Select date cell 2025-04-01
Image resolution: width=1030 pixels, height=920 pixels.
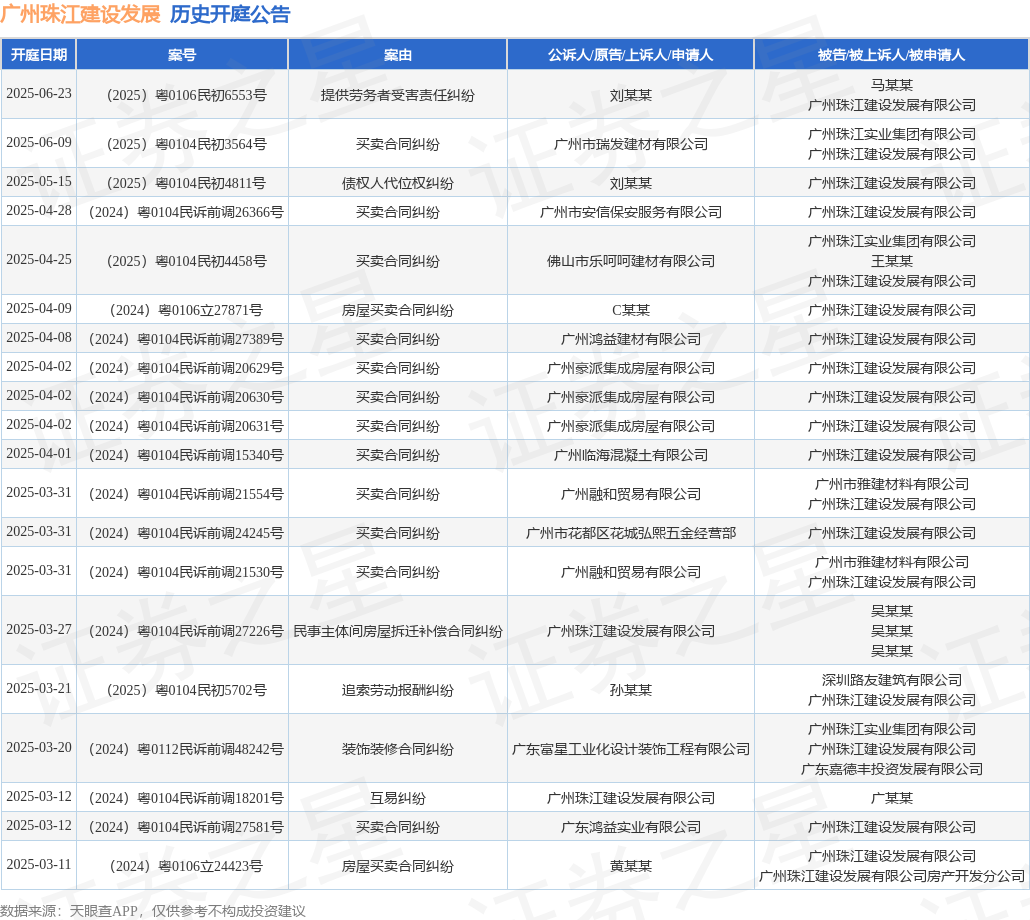39,453
